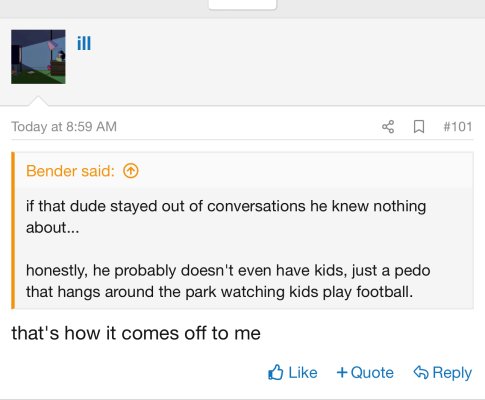
Task: Click the 'Bender said:' quote header
Action: [x=70, y=171]
